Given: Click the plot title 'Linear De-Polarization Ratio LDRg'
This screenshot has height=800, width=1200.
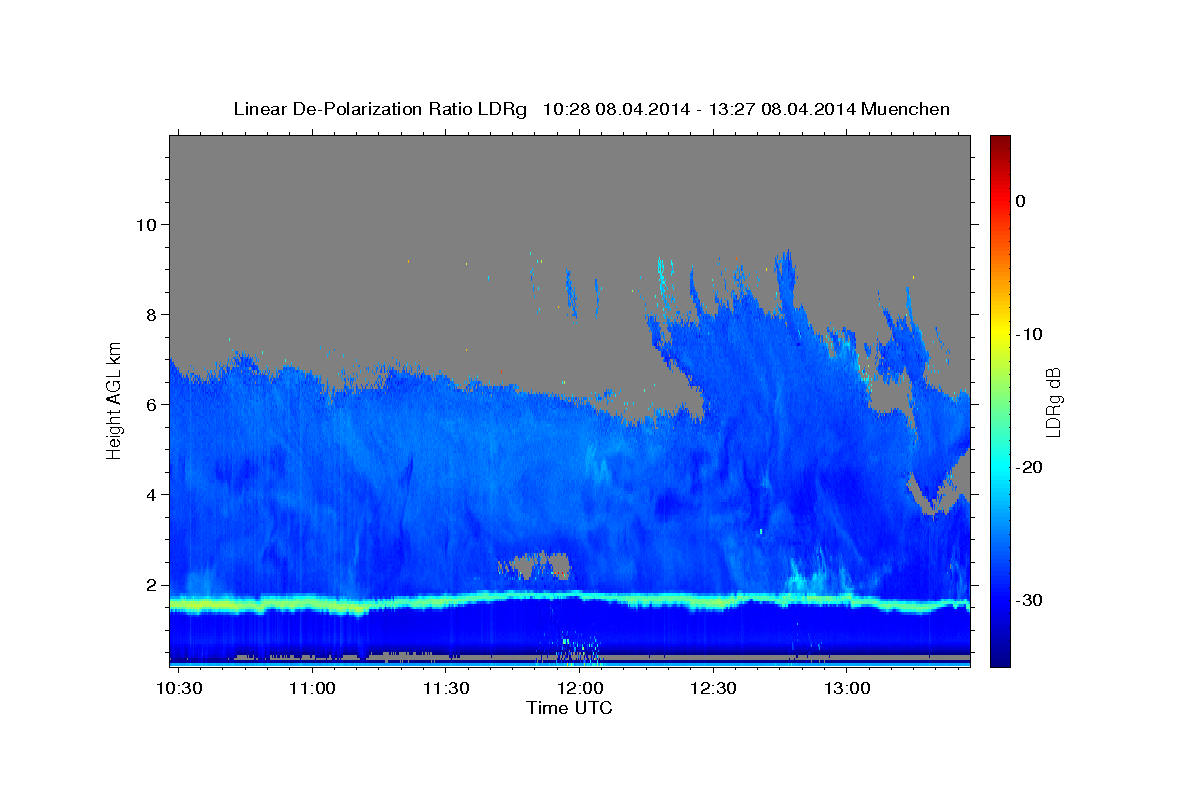Looking at the screenshot, I should pos(380,109).
